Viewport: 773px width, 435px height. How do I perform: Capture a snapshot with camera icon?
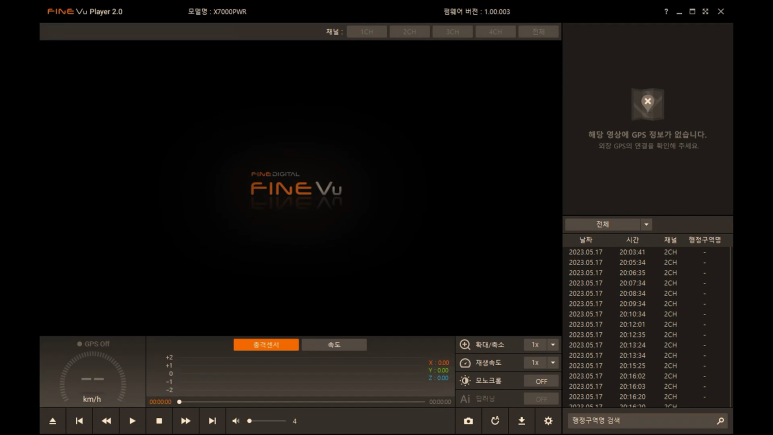click(x=468, y=421)
